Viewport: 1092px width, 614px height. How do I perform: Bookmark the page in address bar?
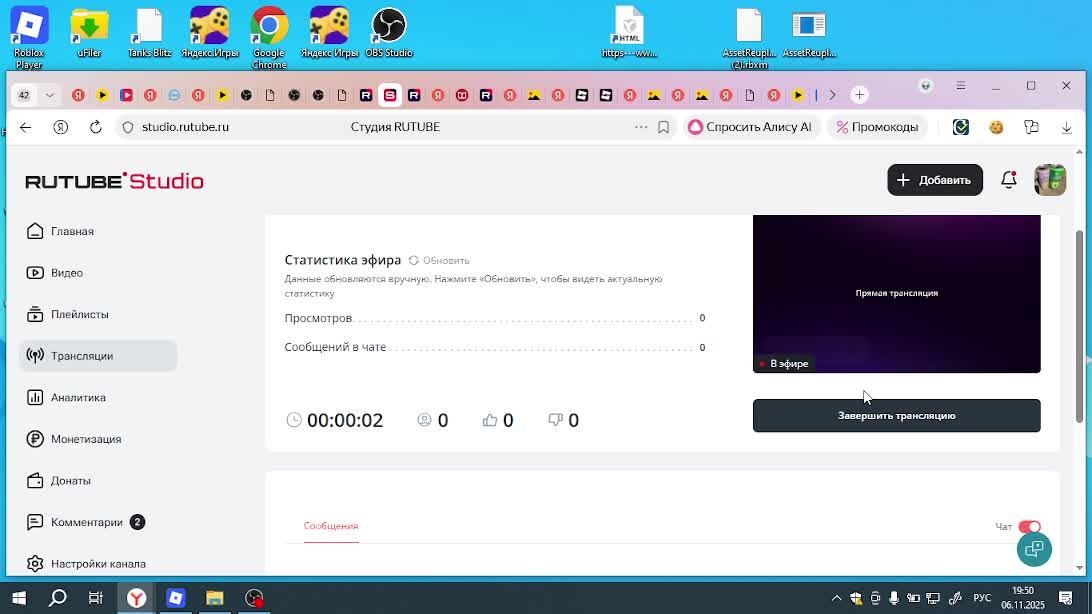(x=664, y=127)
